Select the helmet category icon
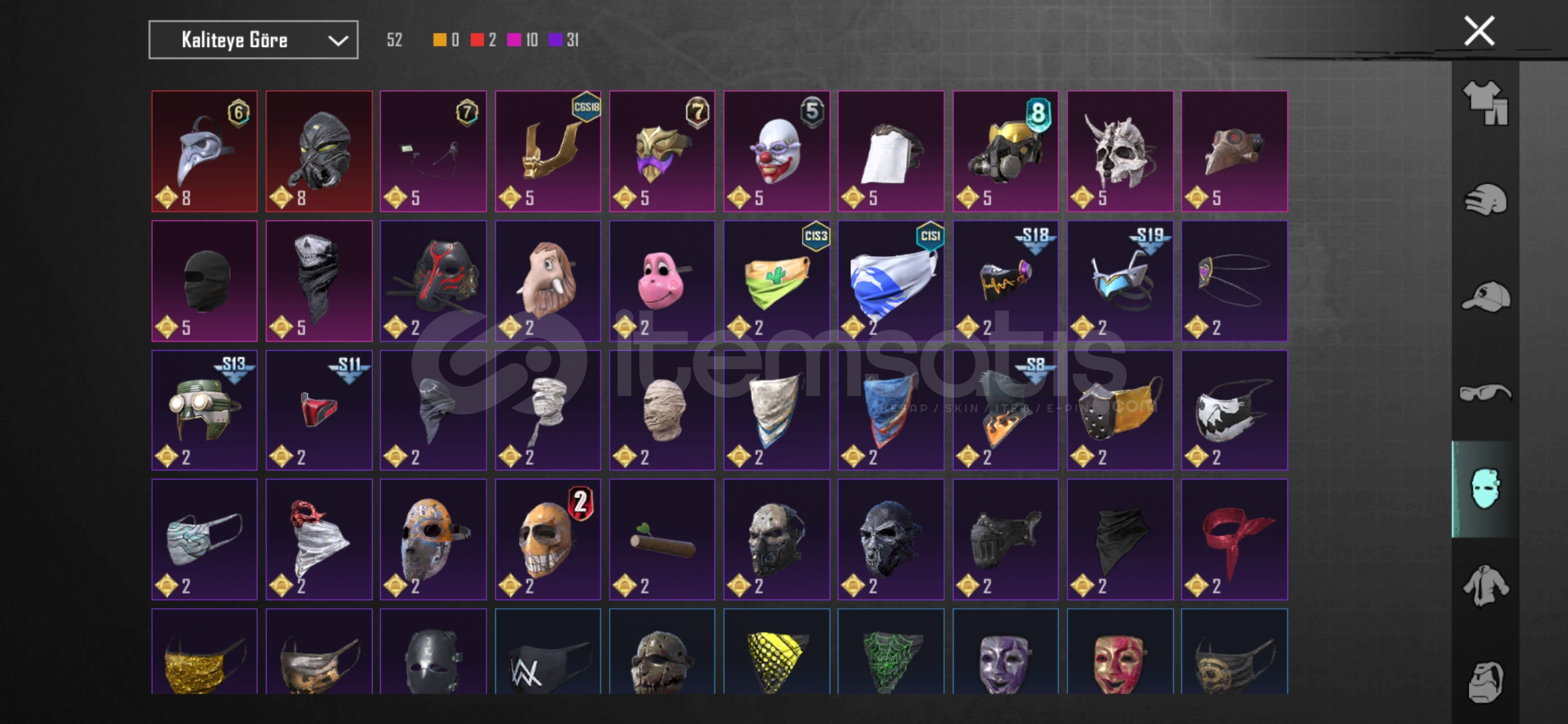 pos(1485,200)
